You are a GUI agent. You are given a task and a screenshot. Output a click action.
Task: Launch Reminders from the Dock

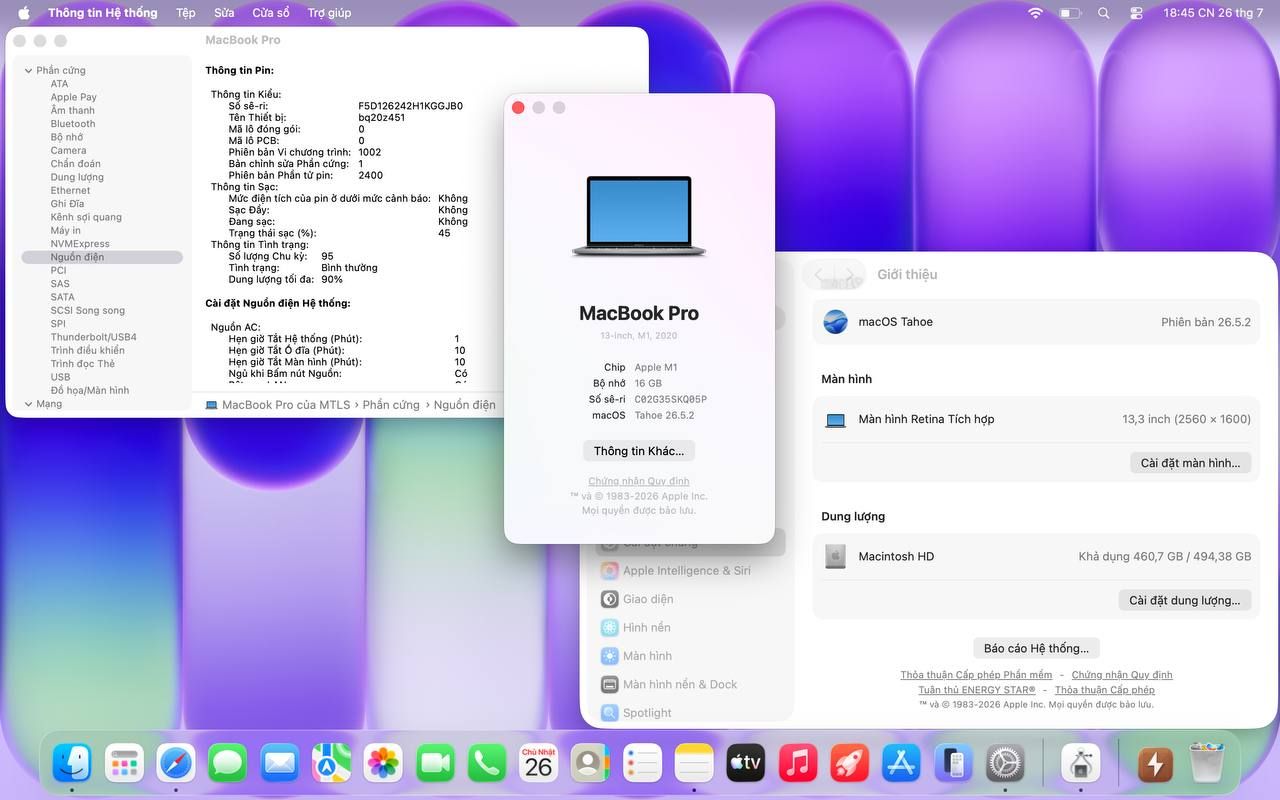[642, 764]
